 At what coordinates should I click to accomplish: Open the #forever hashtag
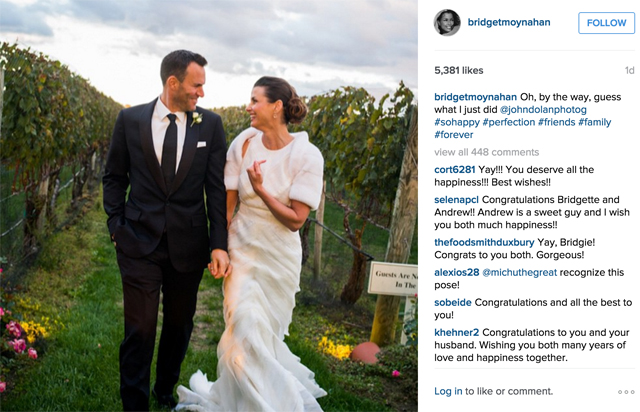pyautogui.click(x=453, y=135)
